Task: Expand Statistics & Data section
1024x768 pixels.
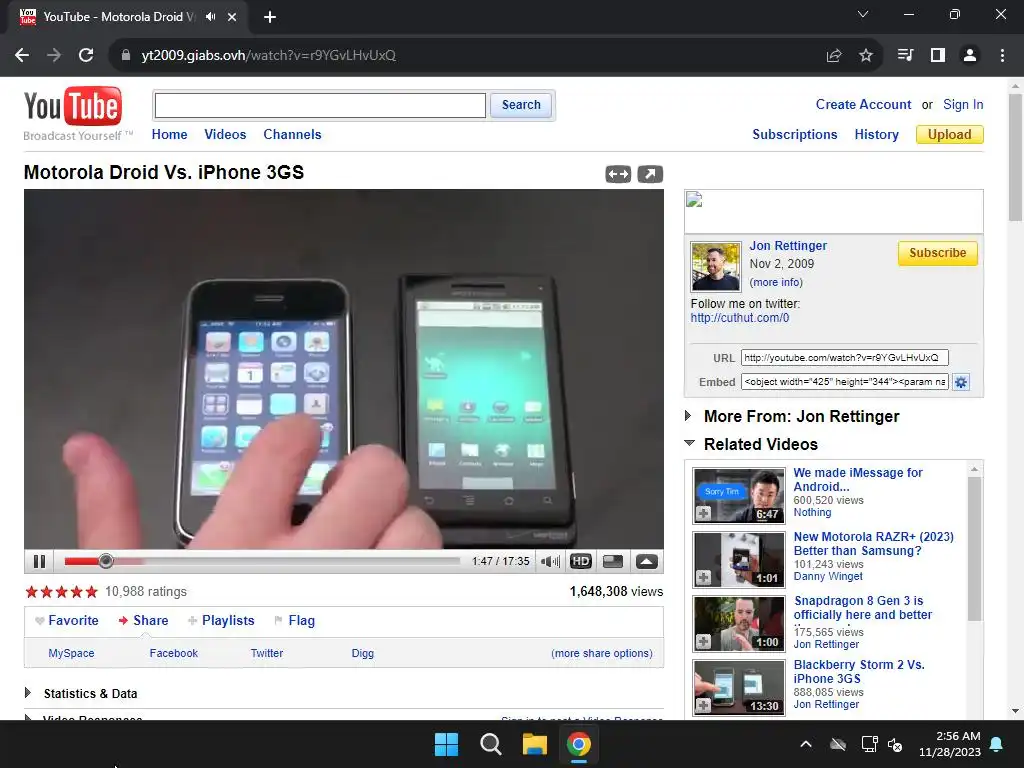Action: tap(28, 693)
